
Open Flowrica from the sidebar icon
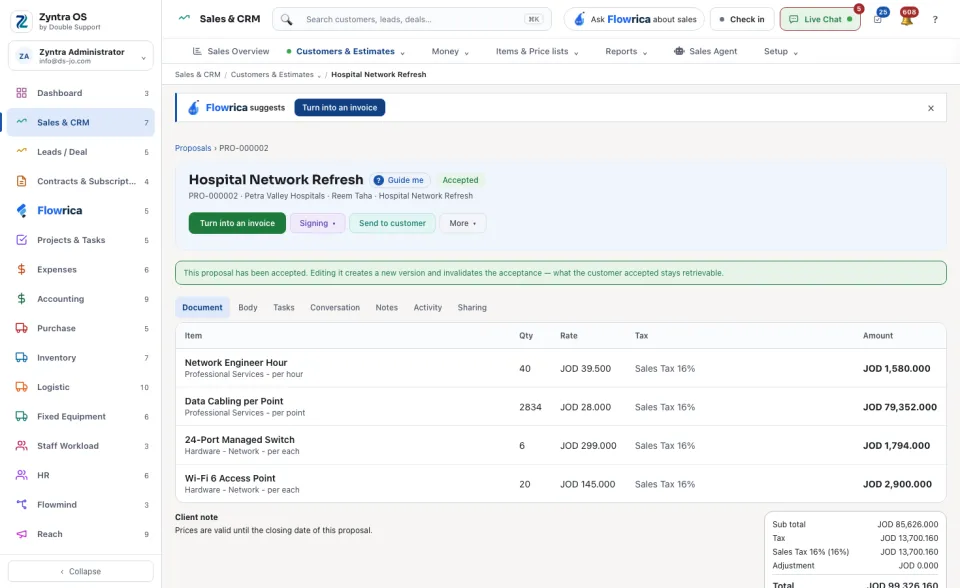(x=21, y=211)
